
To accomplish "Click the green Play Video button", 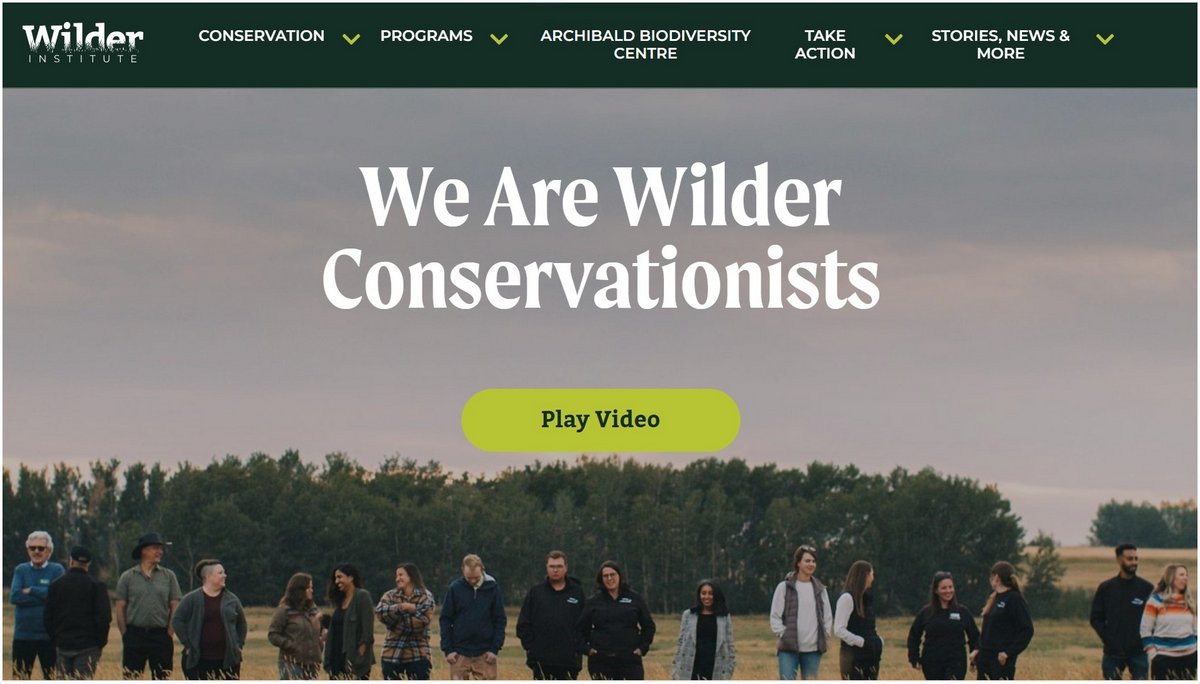I will click(x=600, y=420).
